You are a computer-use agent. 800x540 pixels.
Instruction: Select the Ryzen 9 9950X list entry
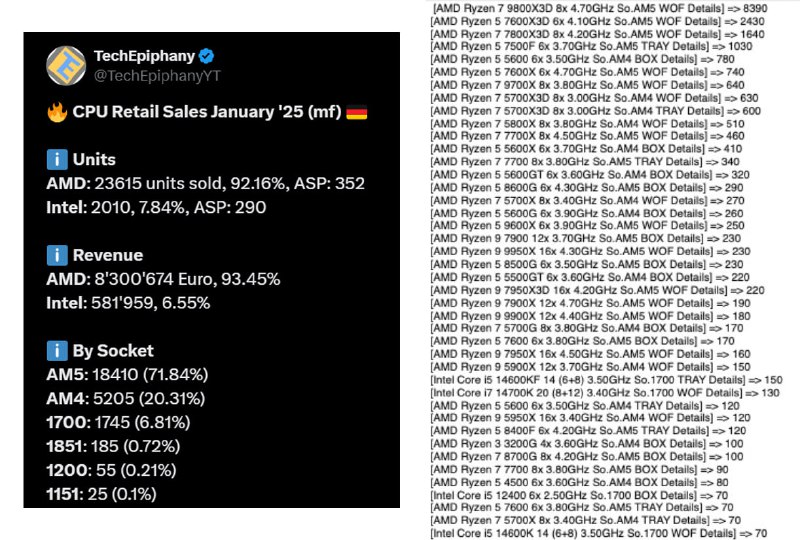coord(590,251)
